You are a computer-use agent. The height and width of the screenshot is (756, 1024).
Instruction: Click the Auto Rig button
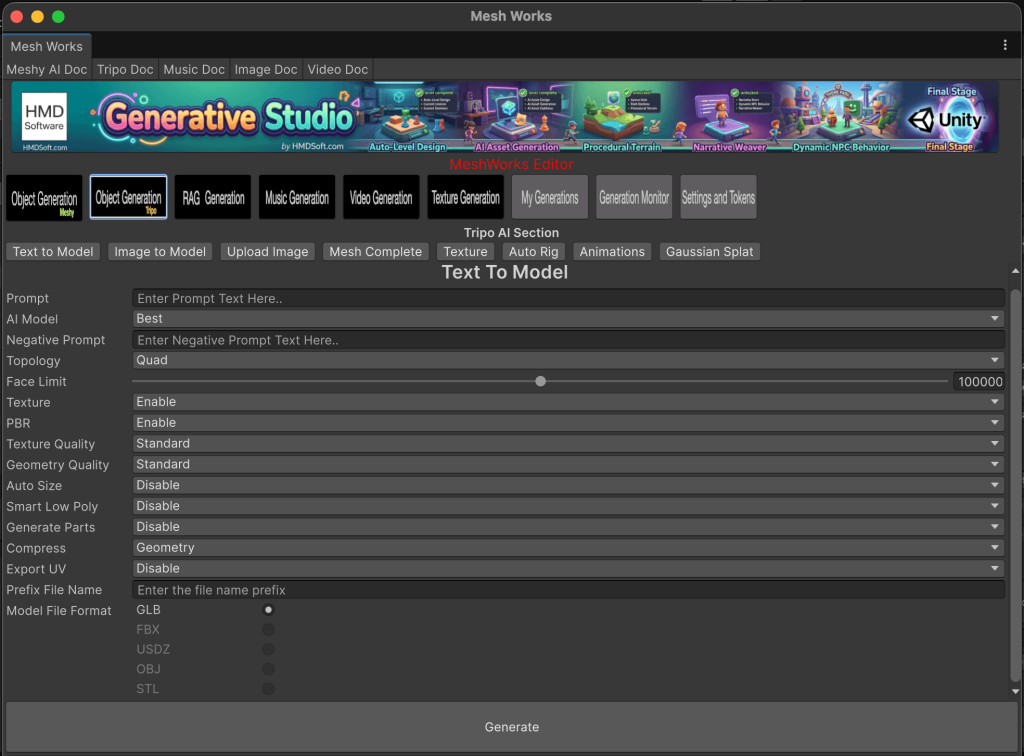534,252
